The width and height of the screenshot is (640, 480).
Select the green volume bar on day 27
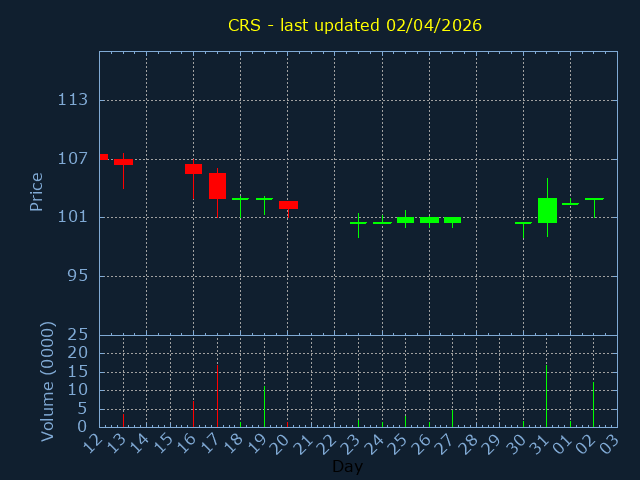click(452, 418)
